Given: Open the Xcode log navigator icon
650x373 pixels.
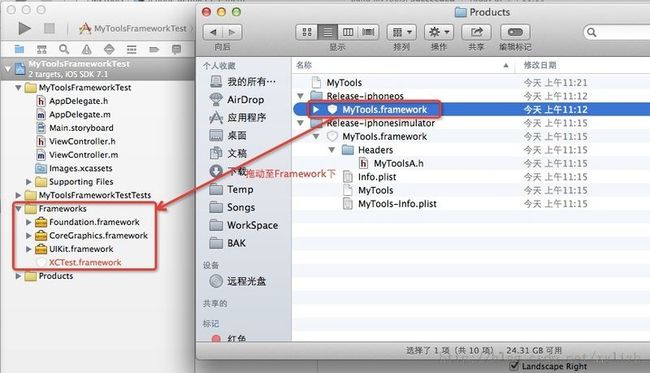Looking at the screenshot, I should pos(176,50).
